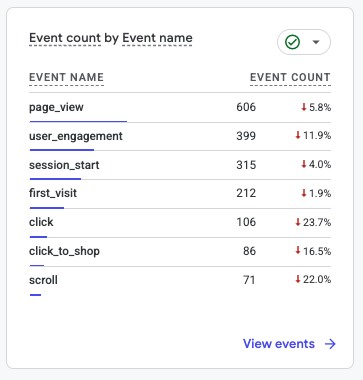The width and height of the screenshot is (363, 380).
Task: Click the 86 count value
Action: tap(249, 251)
